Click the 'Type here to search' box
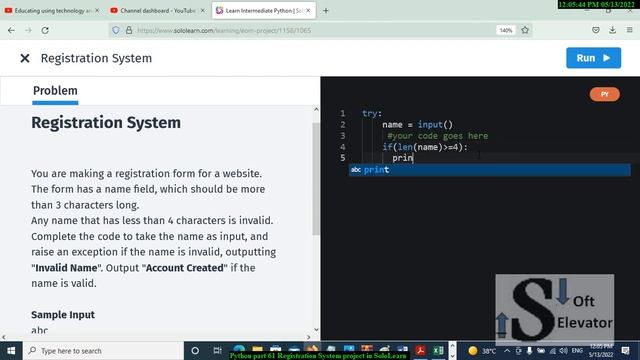640x360 pixels. tap(103, 351)
